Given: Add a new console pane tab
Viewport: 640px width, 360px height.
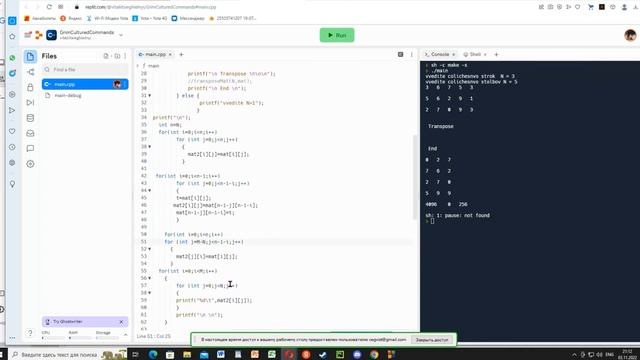Looking at the screenshot, I should pos(496,54).
